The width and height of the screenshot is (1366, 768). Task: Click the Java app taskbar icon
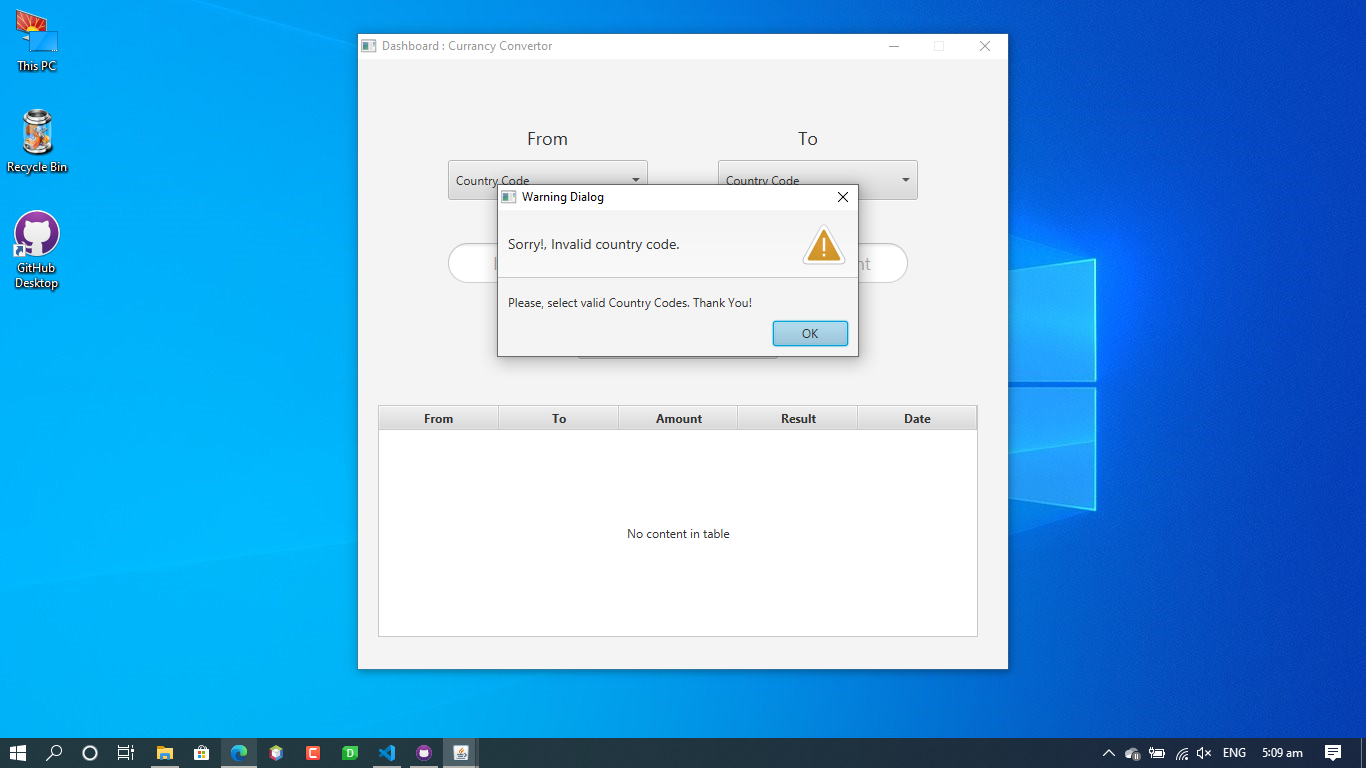click(461, 753)
